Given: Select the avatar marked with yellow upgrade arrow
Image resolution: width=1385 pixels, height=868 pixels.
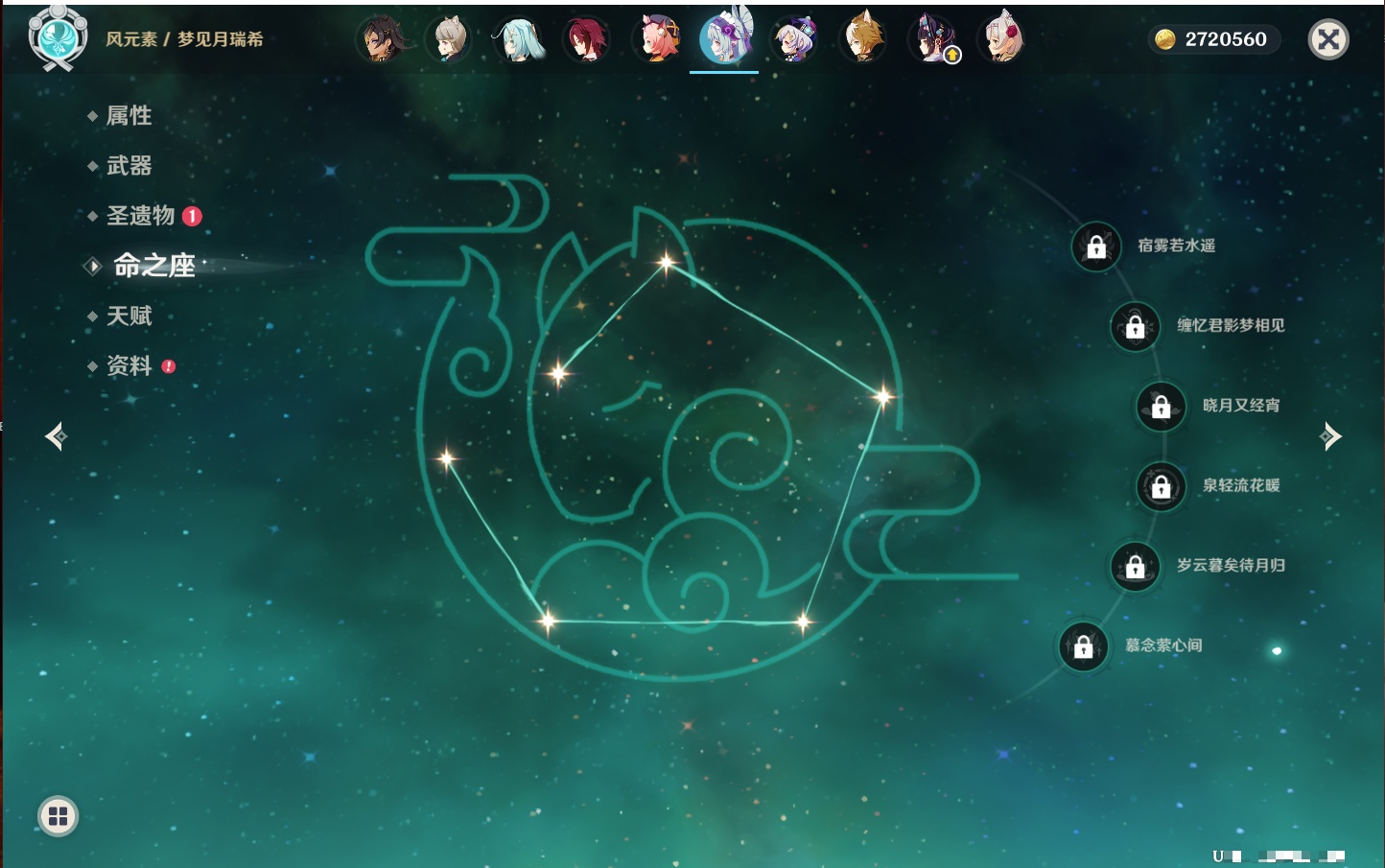Looking at the screenshot, I should pos(932,39).
